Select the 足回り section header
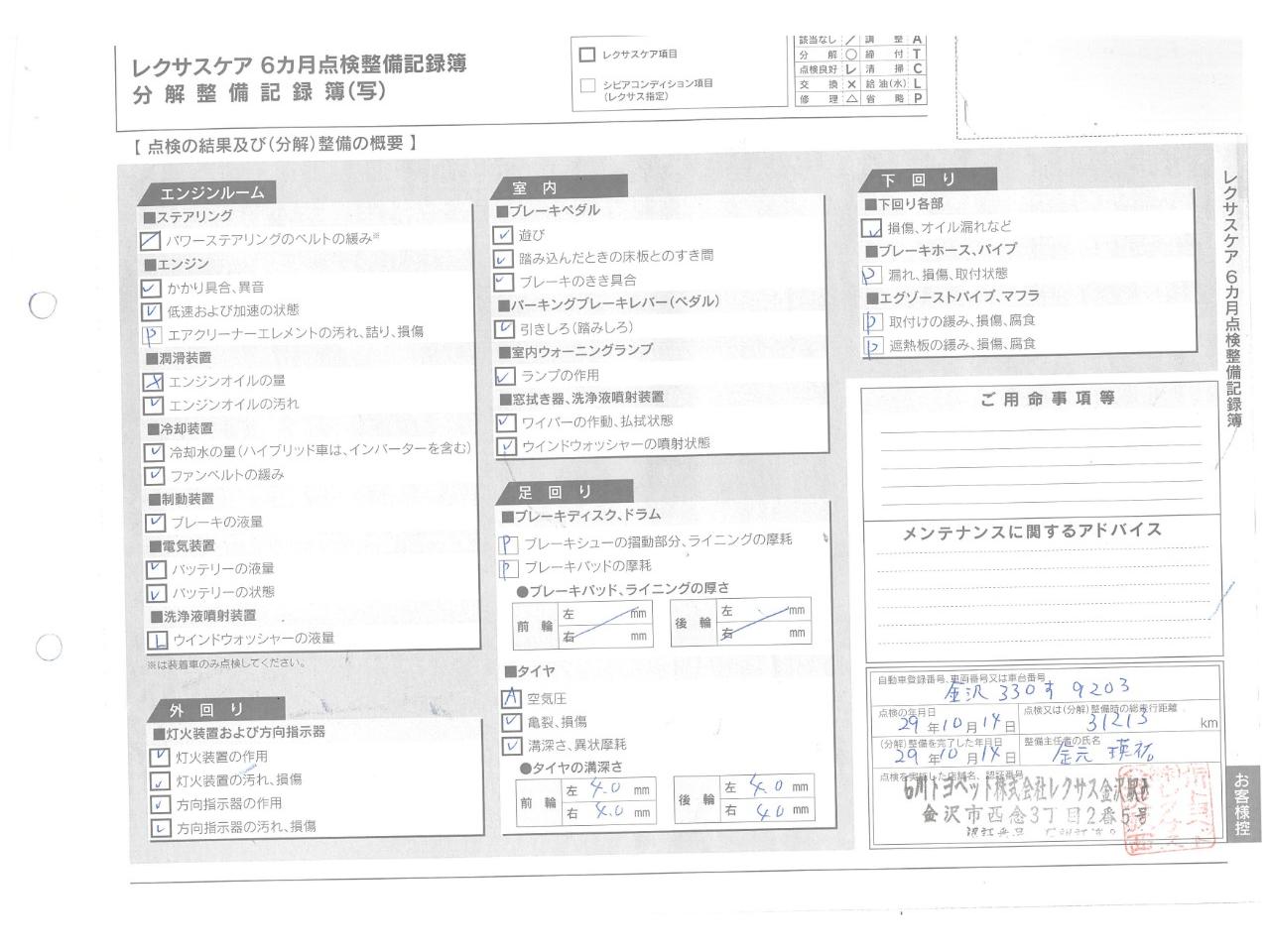The image size is (1270, 952). pyautogui.click(x=567, y=492)
